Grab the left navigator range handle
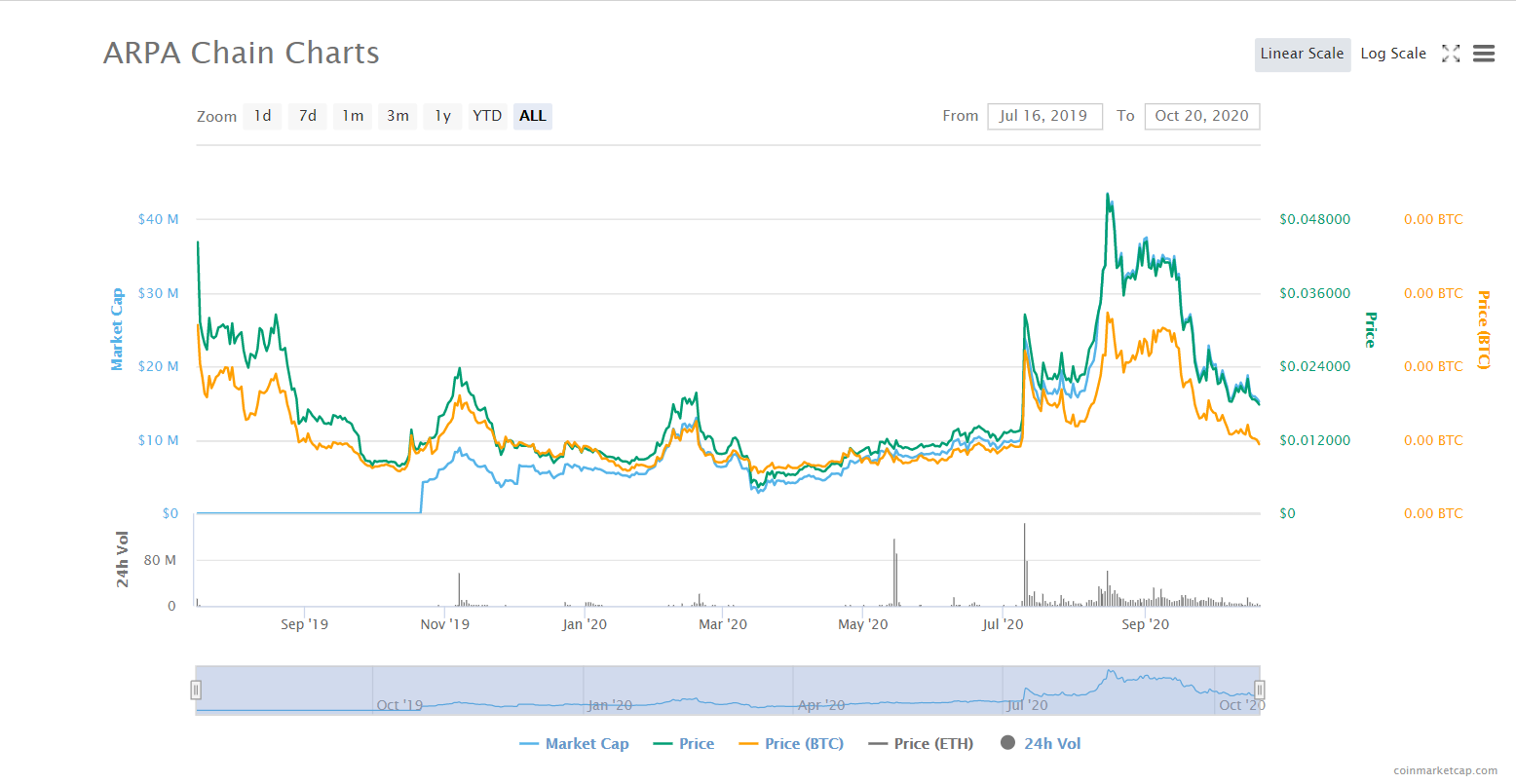 pos(196,691)
